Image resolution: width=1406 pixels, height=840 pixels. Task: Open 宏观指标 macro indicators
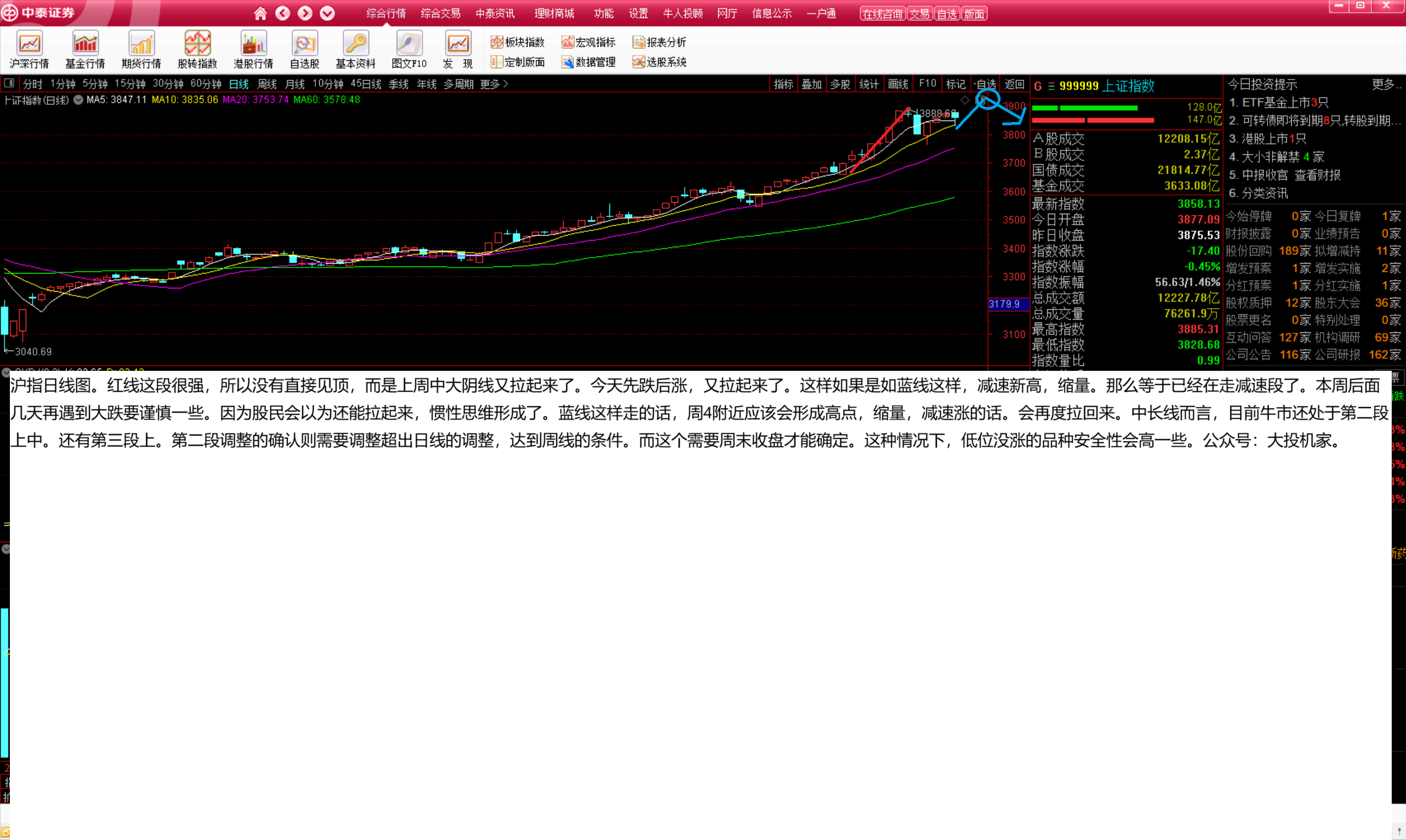pos(588,42)
